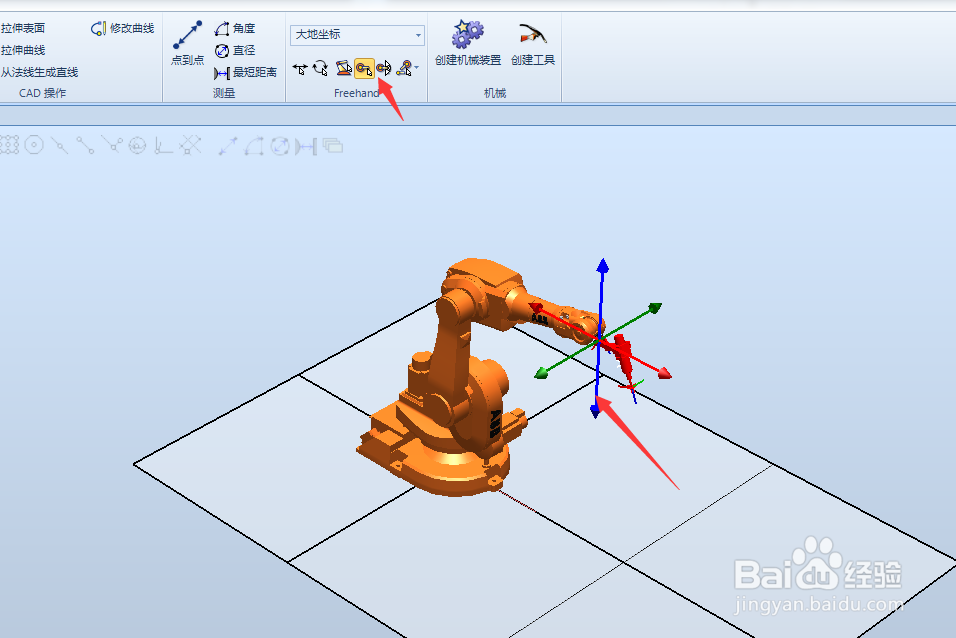Activate the Jog Reorient tool
Viewport: 956px width, 638px height.
point(383,68)
